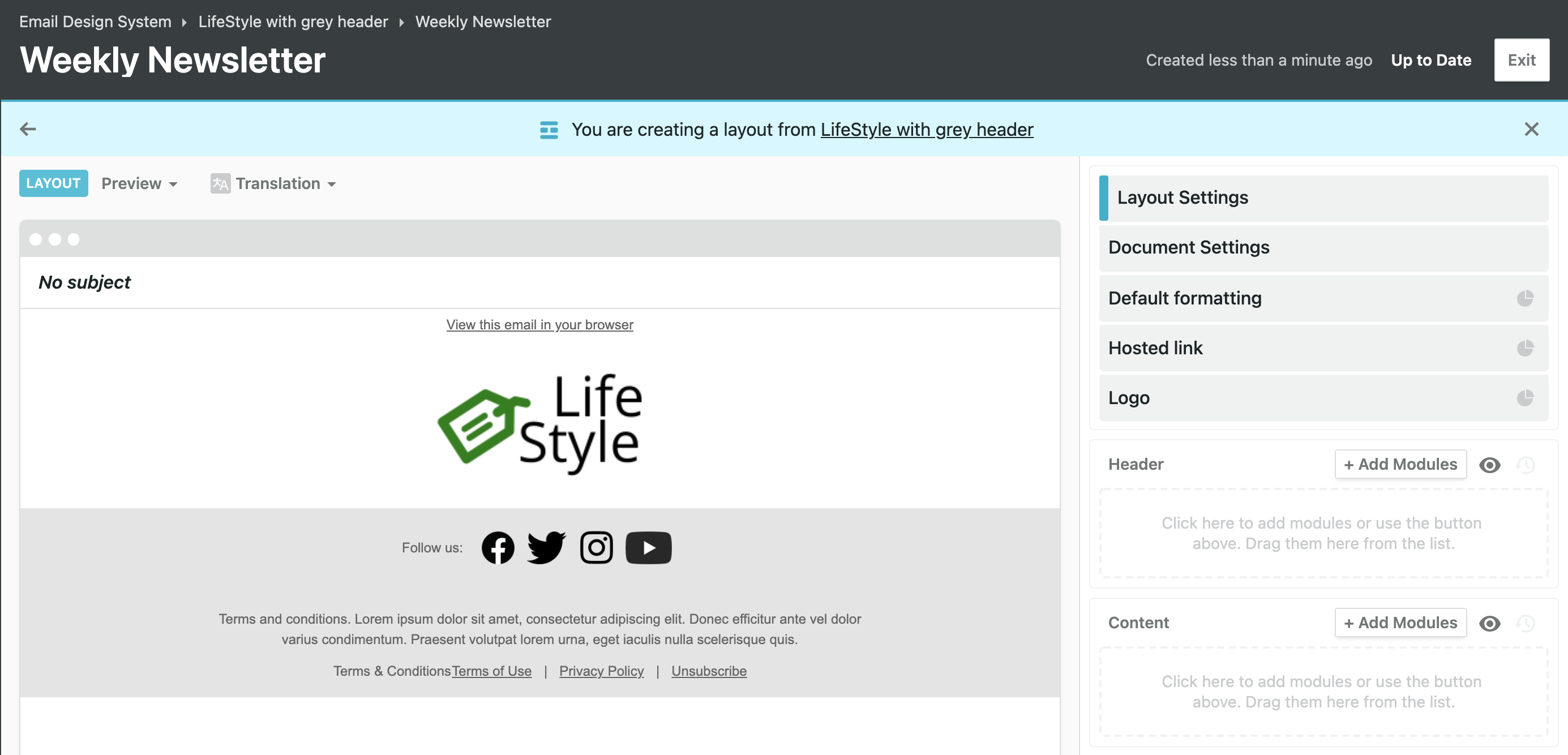Screen dimensions: 1568x755
Task: Click the Weekly Newsletter page title
Action: pos(173,60)
